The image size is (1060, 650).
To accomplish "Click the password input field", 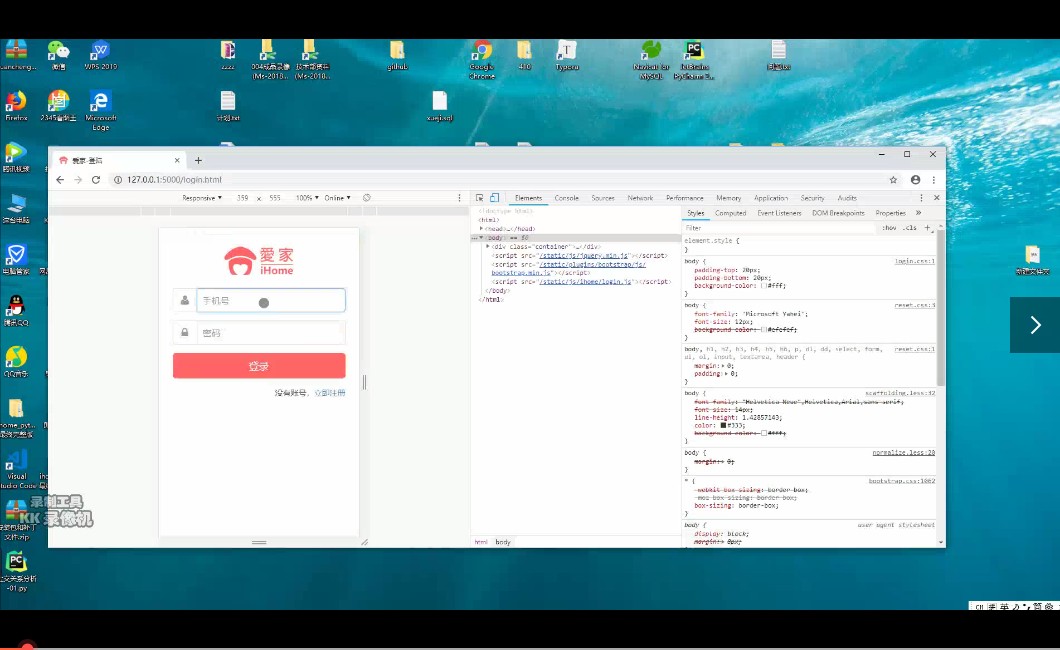I will tap(270, 332).
